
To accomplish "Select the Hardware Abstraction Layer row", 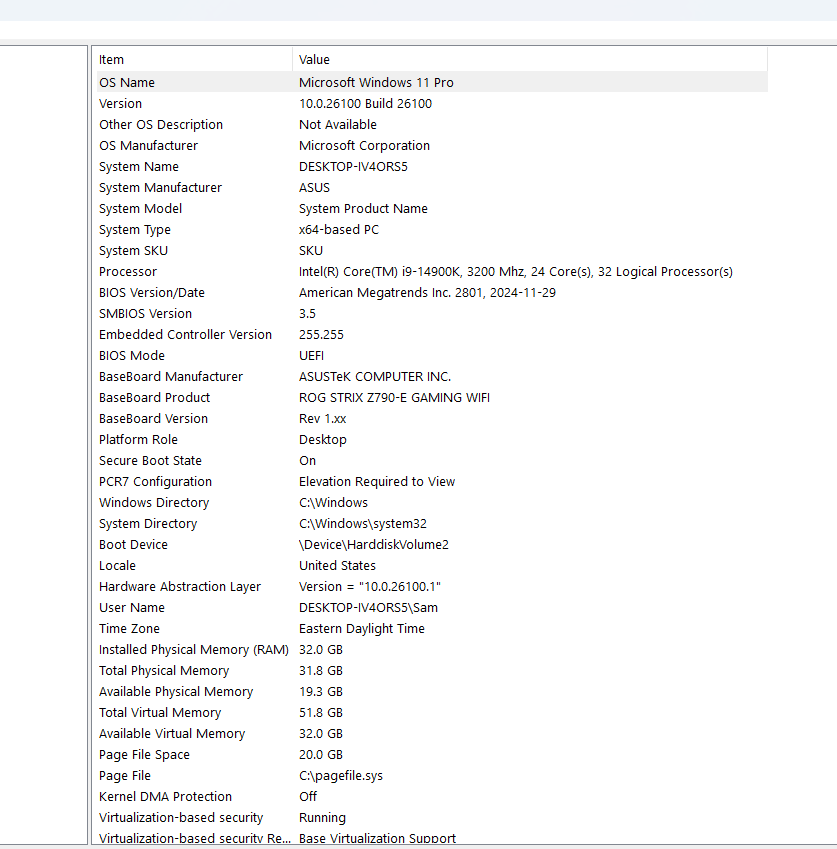I will [x=432, y=587].
